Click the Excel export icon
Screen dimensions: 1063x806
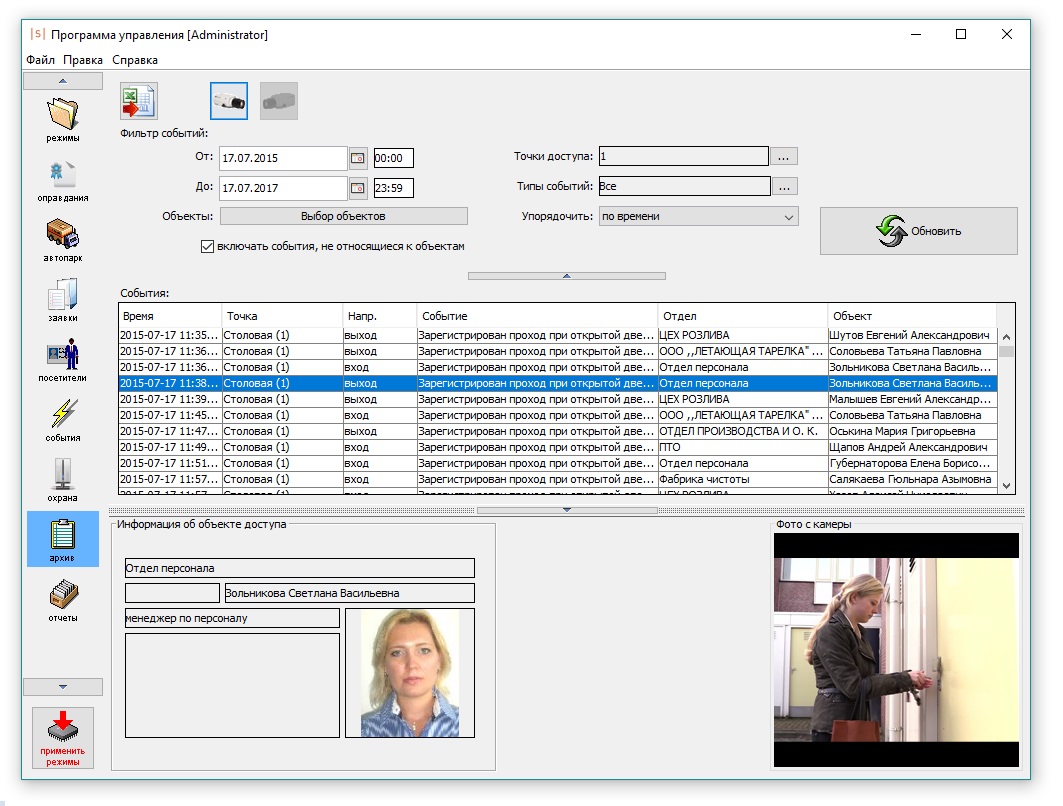point(138,101)
